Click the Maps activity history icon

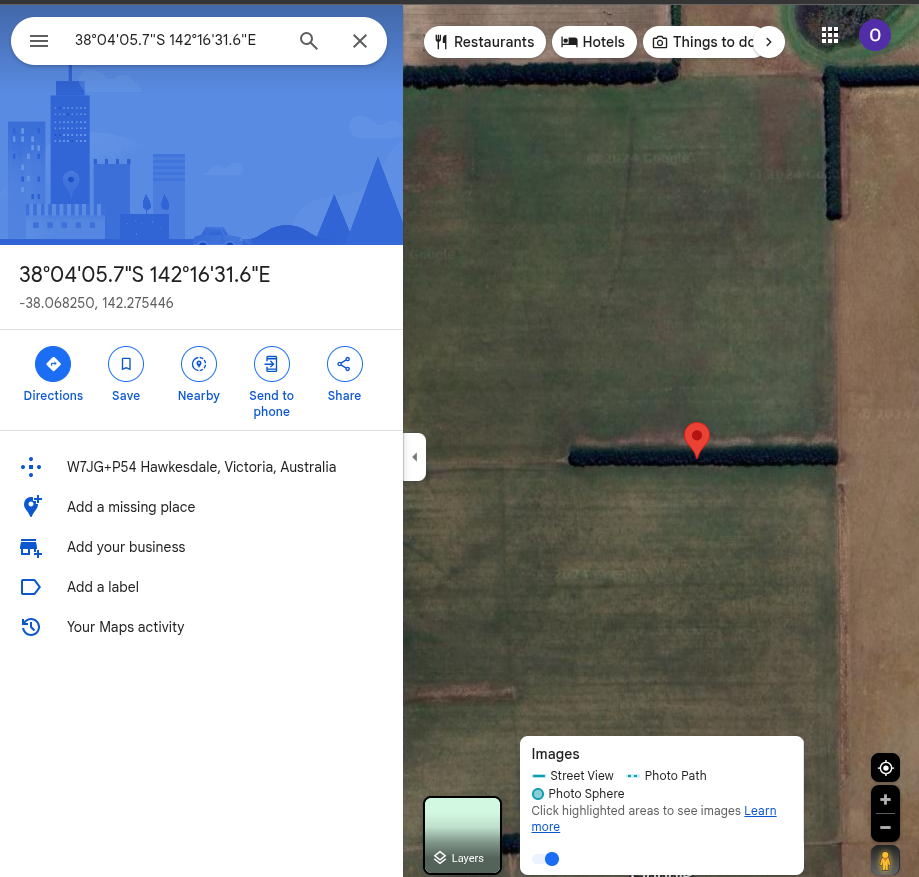(x=30, y=627)
